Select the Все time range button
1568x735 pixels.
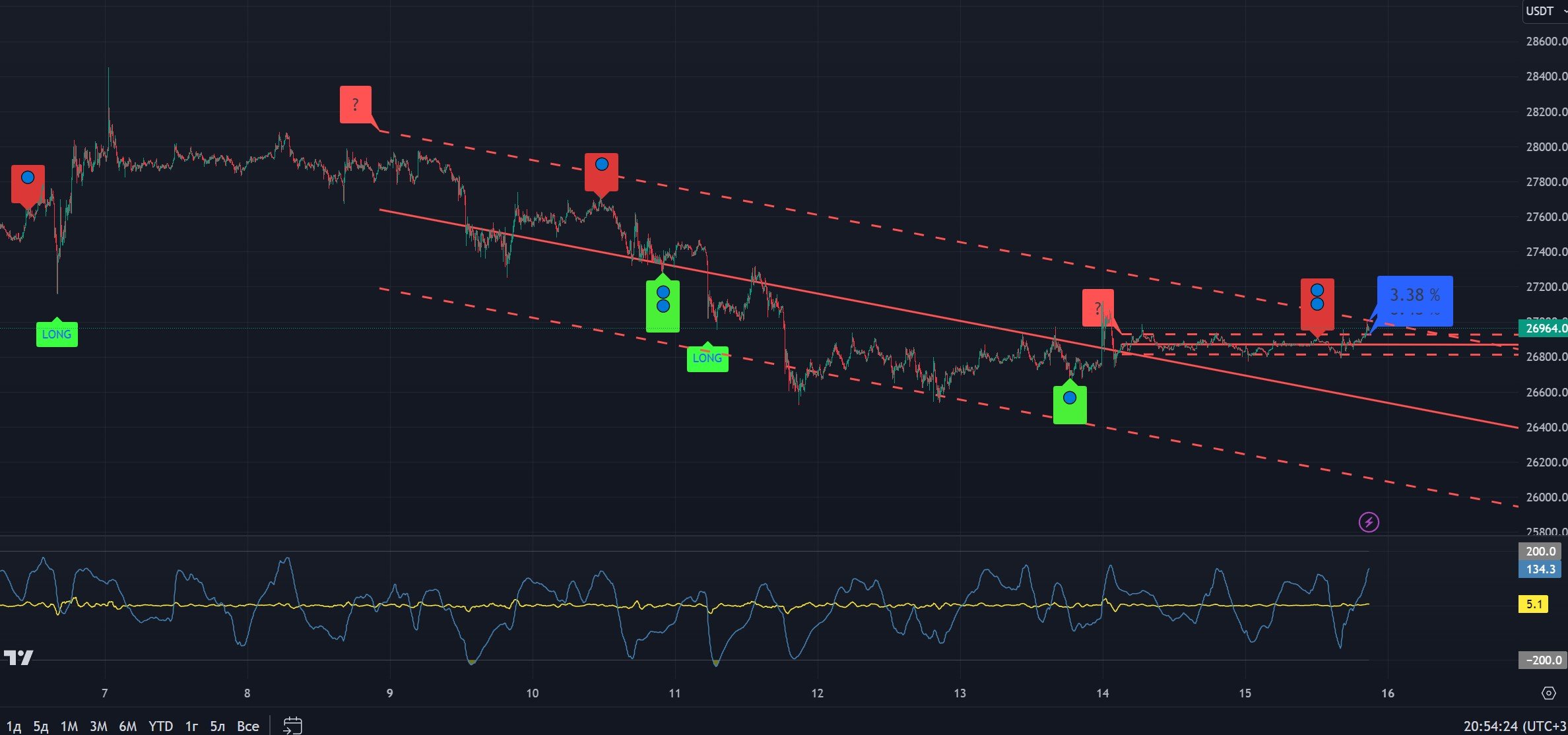[x=248, y=726]
